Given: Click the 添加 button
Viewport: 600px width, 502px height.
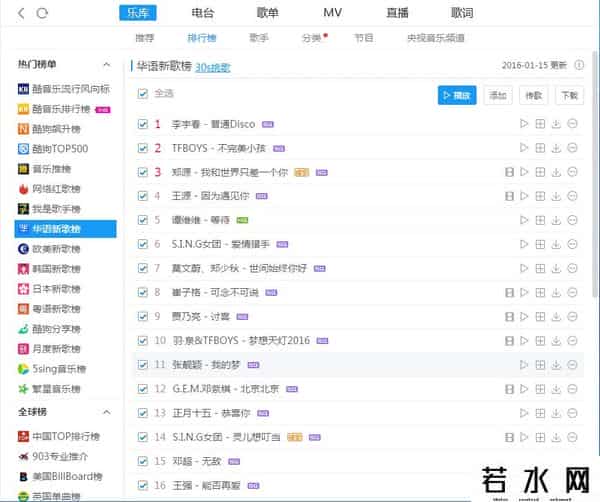Looking at the screenshot, I should tap(498, 95).
